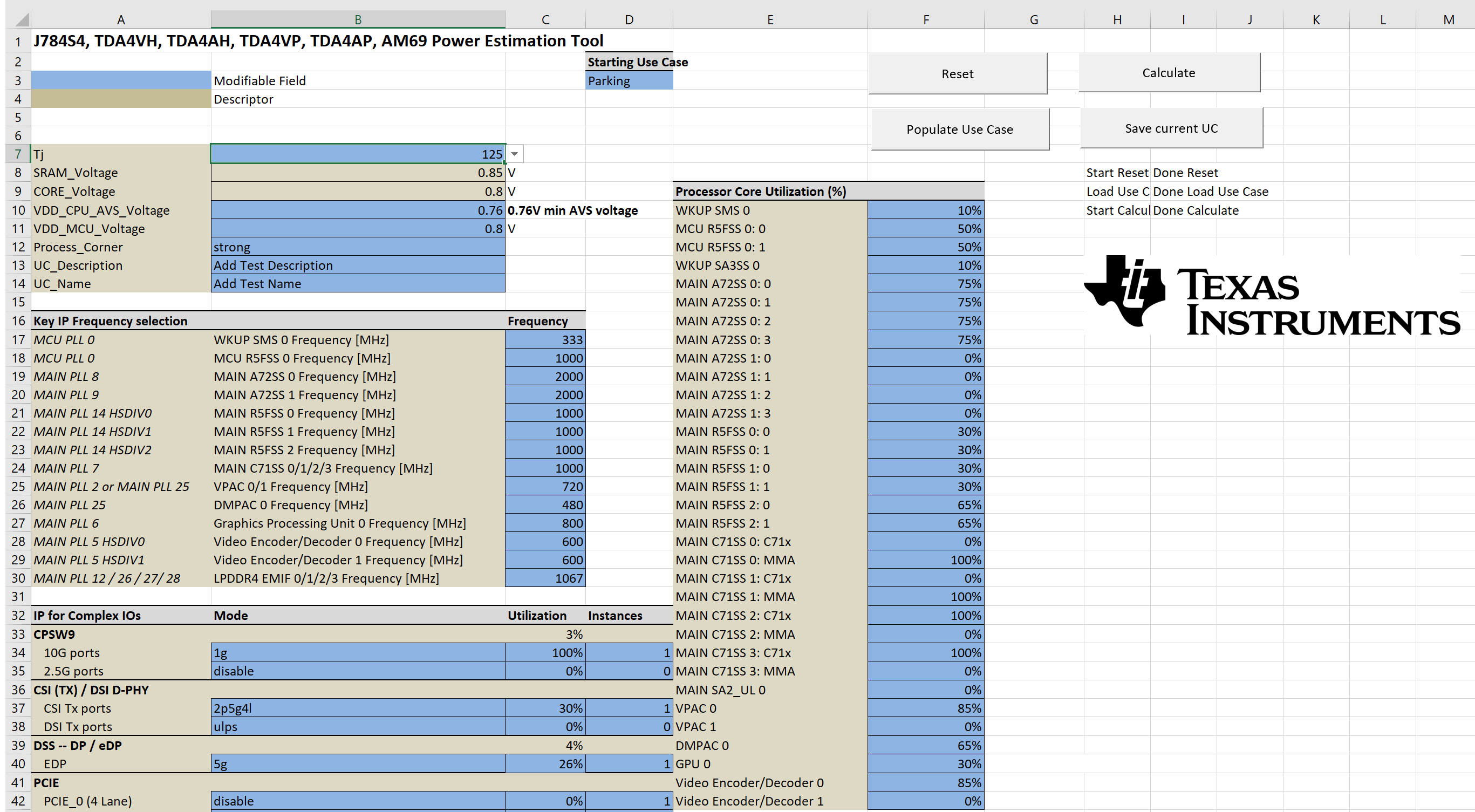
Task: Select WKUP SMS 0 utilization 10%
Action: pos(926,210)
